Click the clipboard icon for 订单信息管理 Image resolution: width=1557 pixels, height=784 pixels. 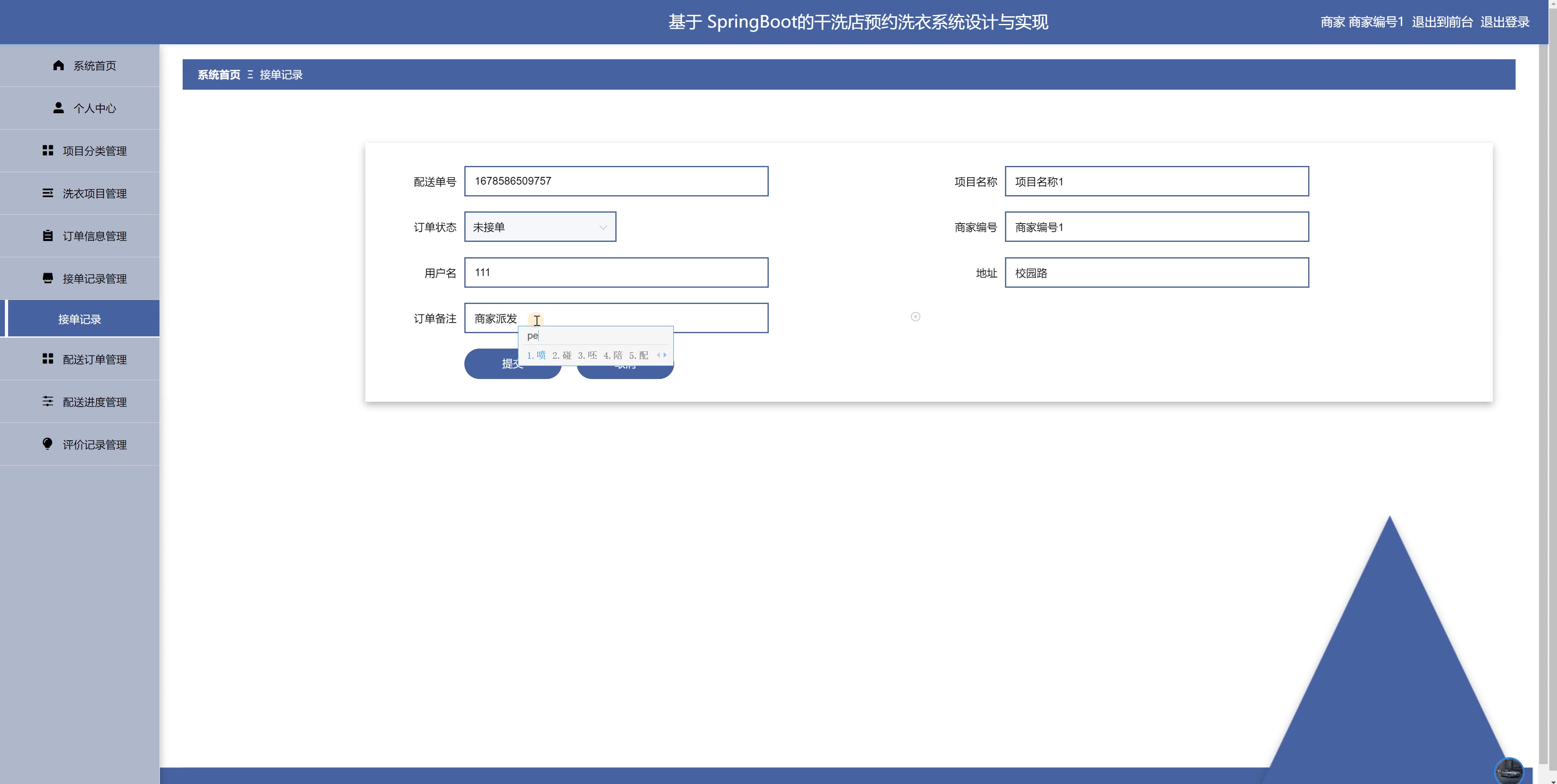(48, 236)
